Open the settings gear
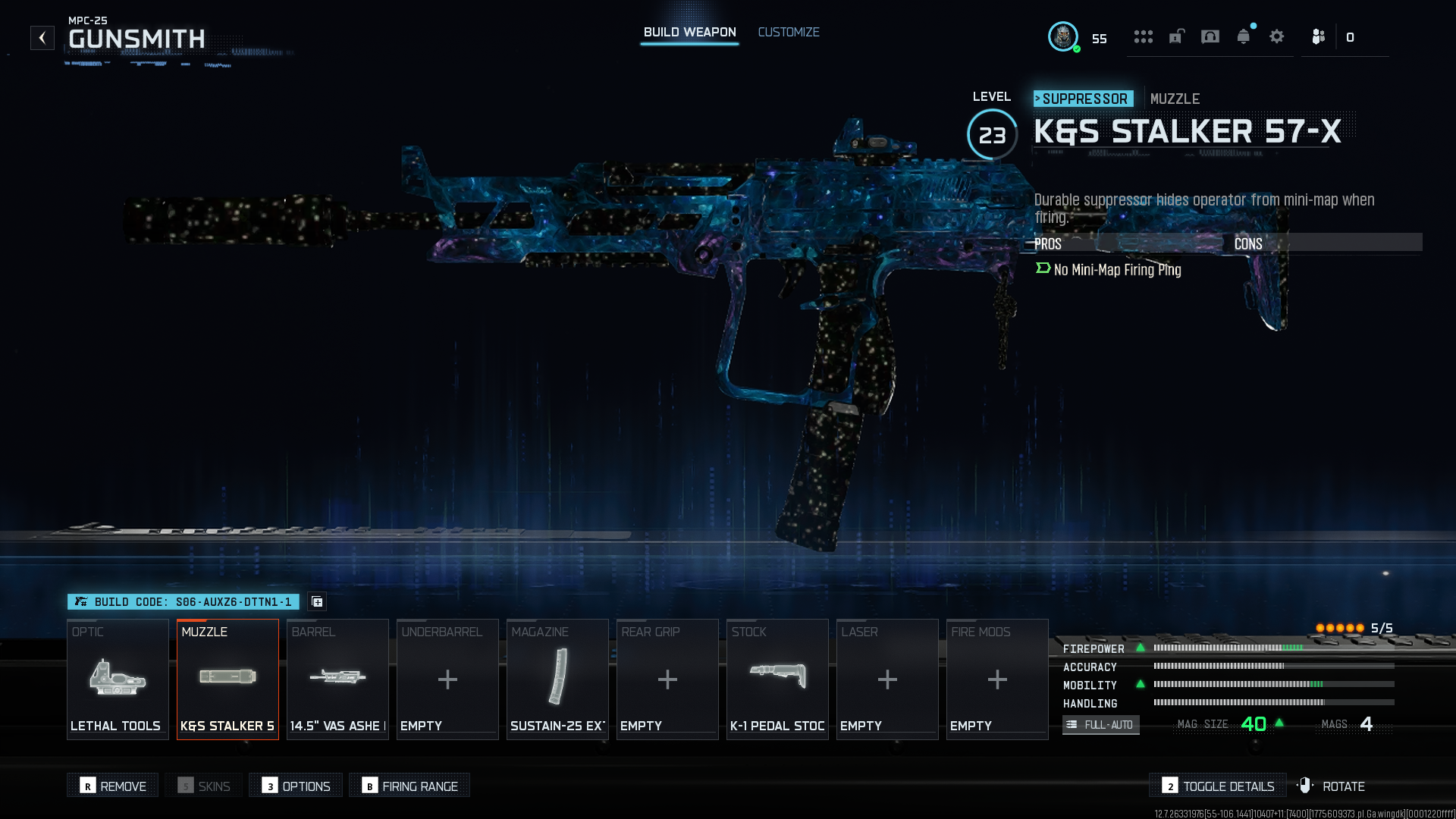The image size is (1456, 819). click(1277, 36)
